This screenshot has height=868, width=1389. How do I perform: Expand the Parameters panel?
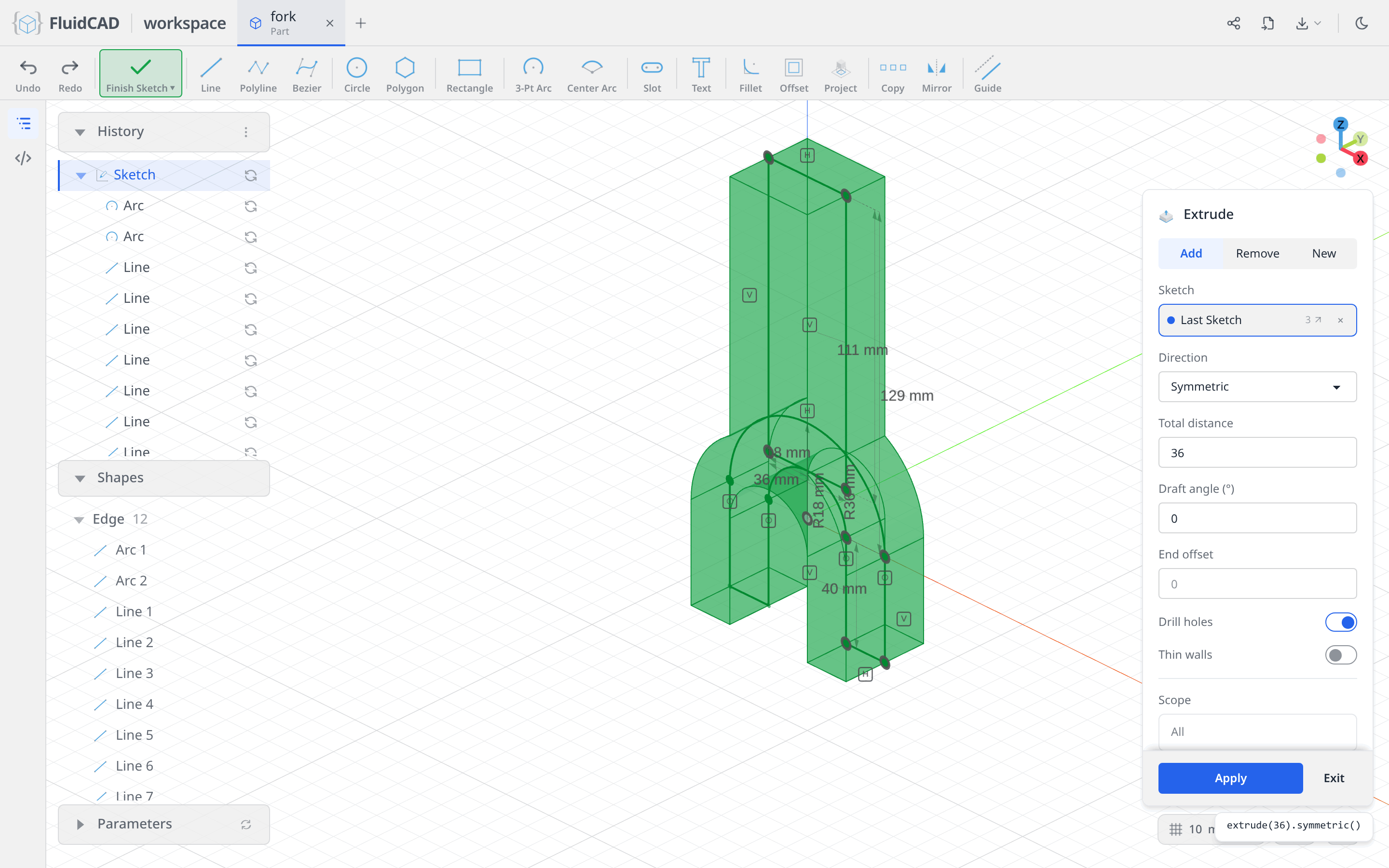[x=80, y=825]
